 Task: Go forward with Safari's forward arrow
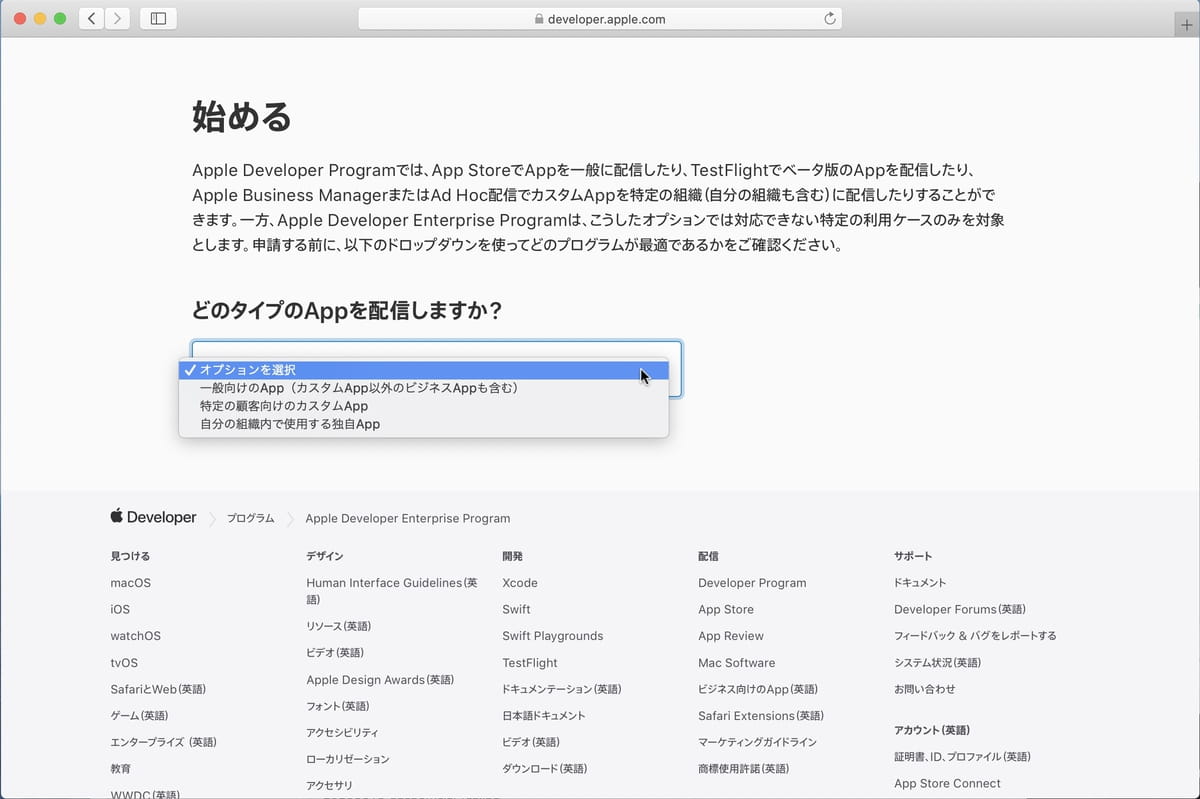tap(117, 18)
